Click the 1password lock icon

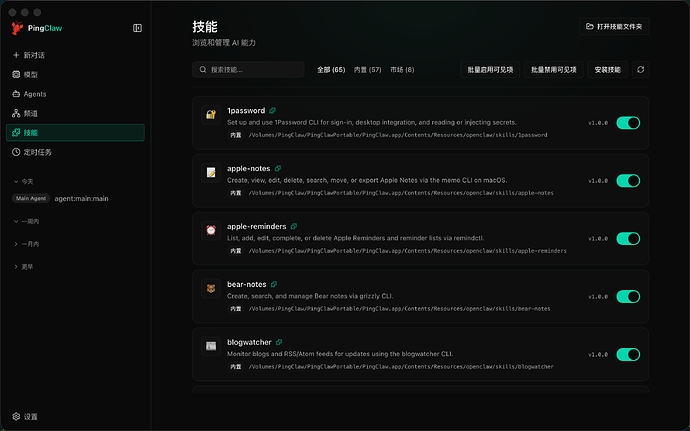(x=211, y=114)
